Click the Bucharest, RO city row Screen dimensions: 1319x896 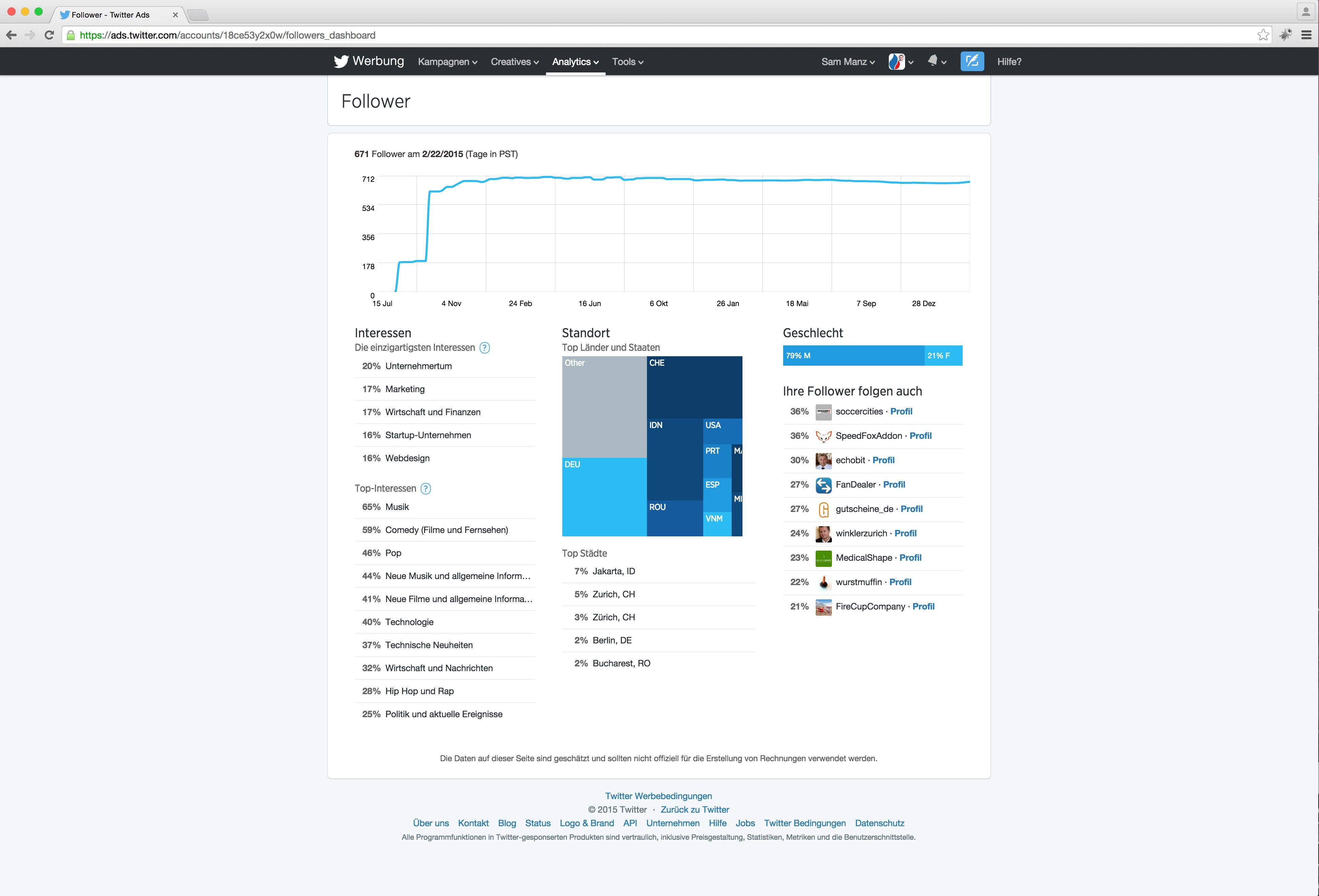[x=658, y=663]
